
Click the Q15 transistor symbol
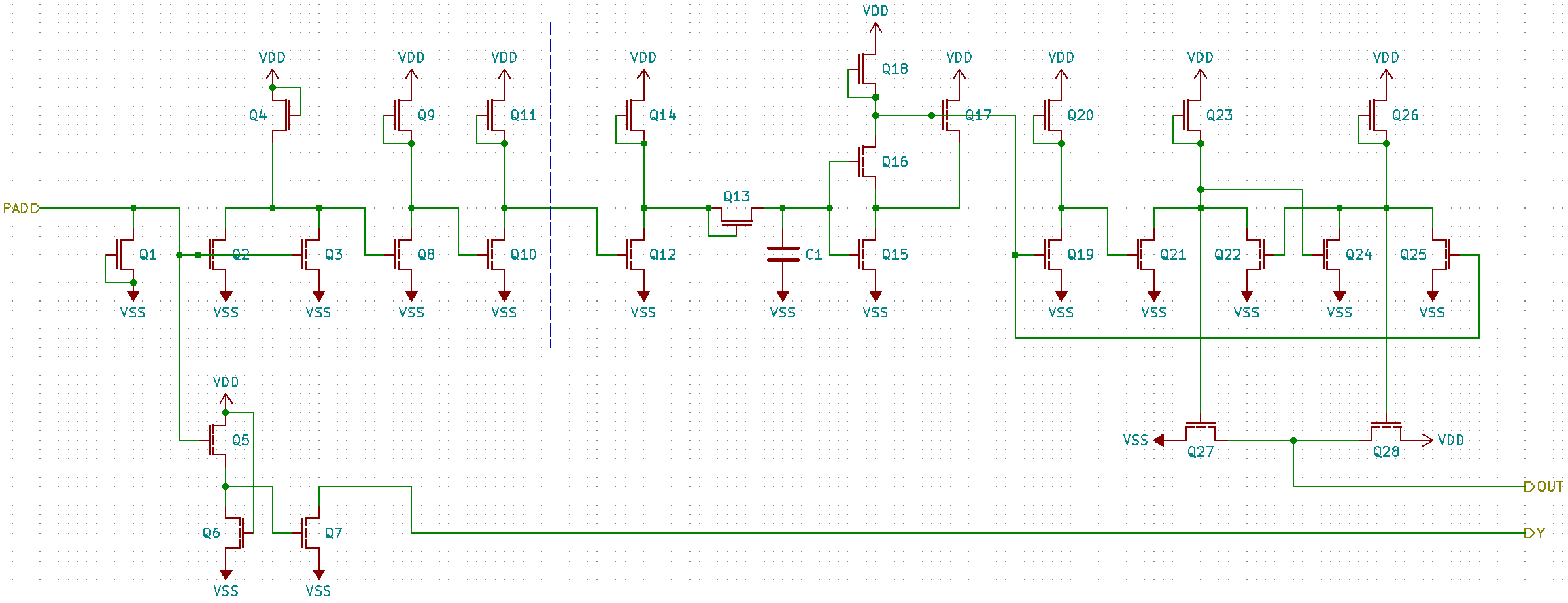tap(868, 255)
